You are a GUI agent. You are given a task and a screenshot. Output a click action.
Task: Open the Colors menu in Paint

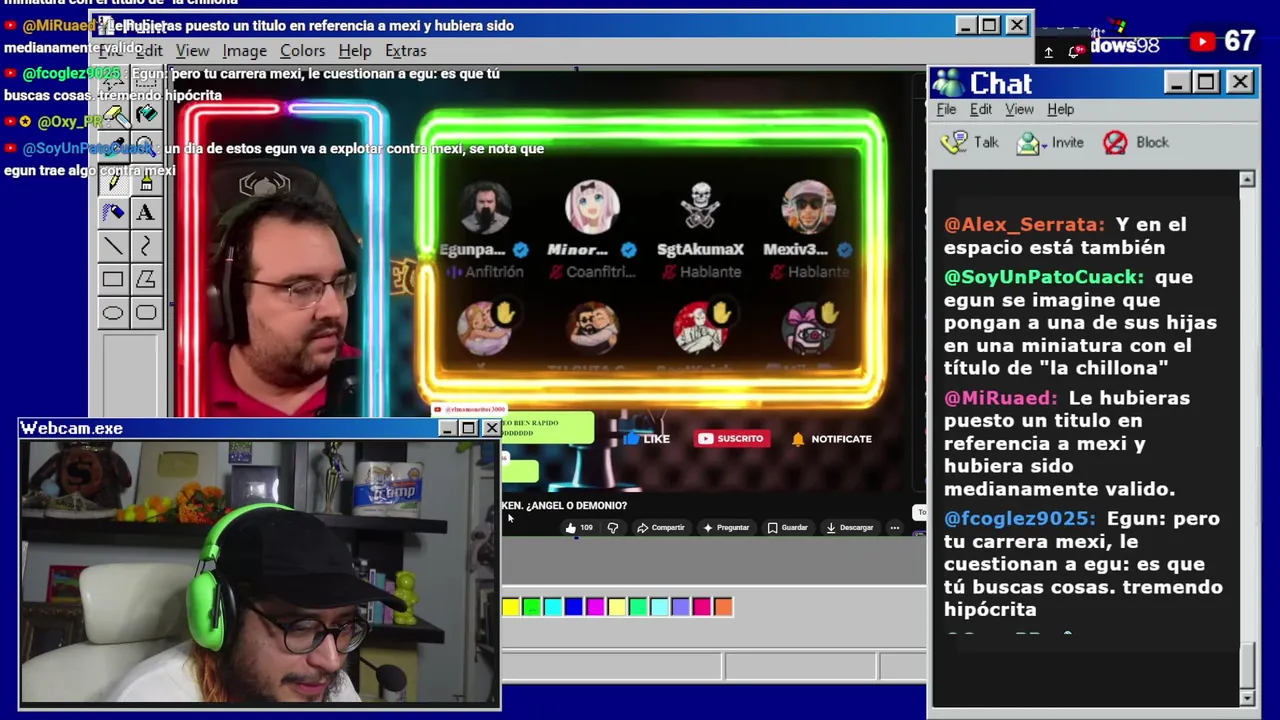tap(302, 51)
